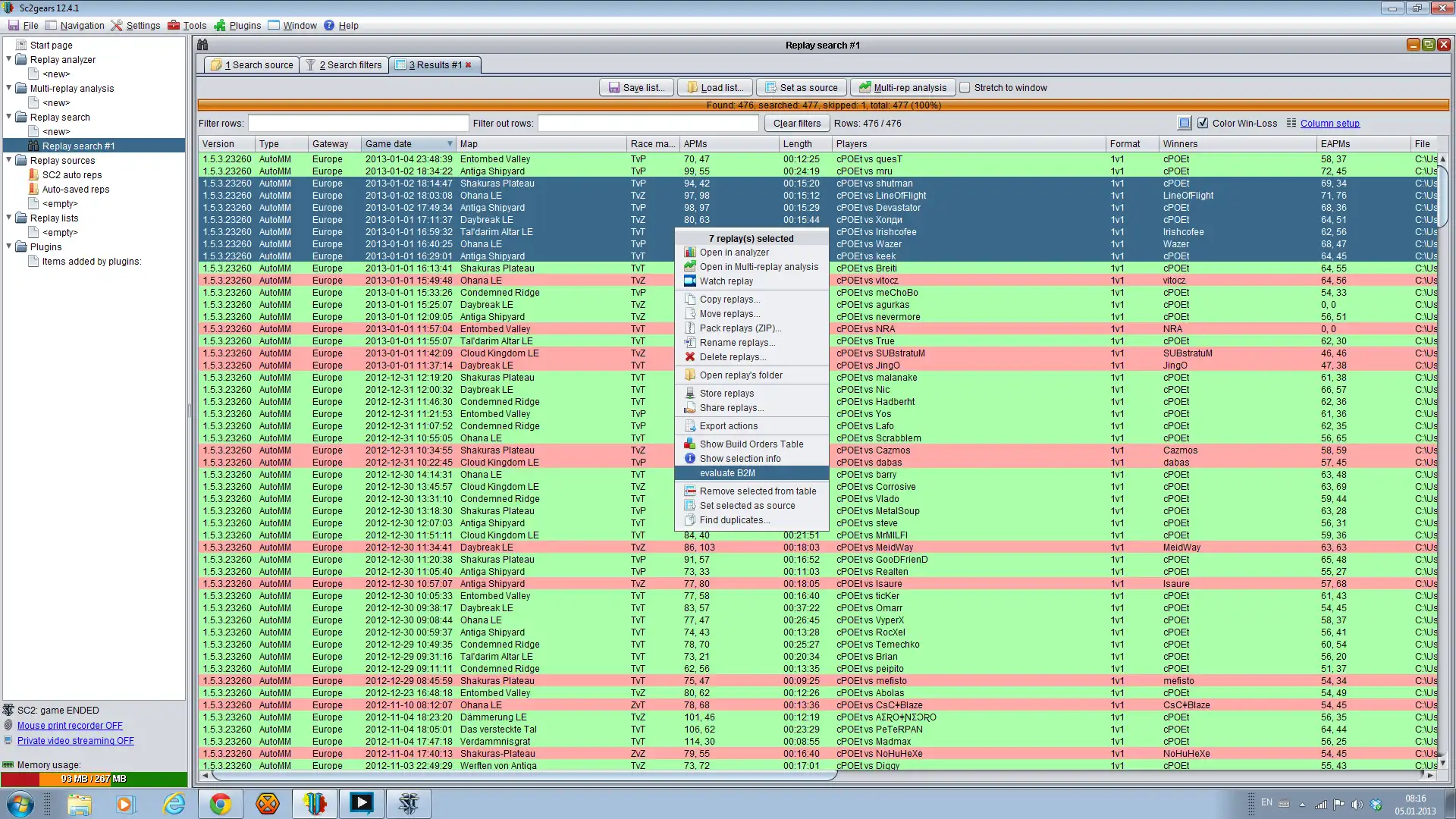The width and height of the screenshot is (1456, 819).
Task: Click binoculars icon beside Search source tab
Action: [202, 45]
